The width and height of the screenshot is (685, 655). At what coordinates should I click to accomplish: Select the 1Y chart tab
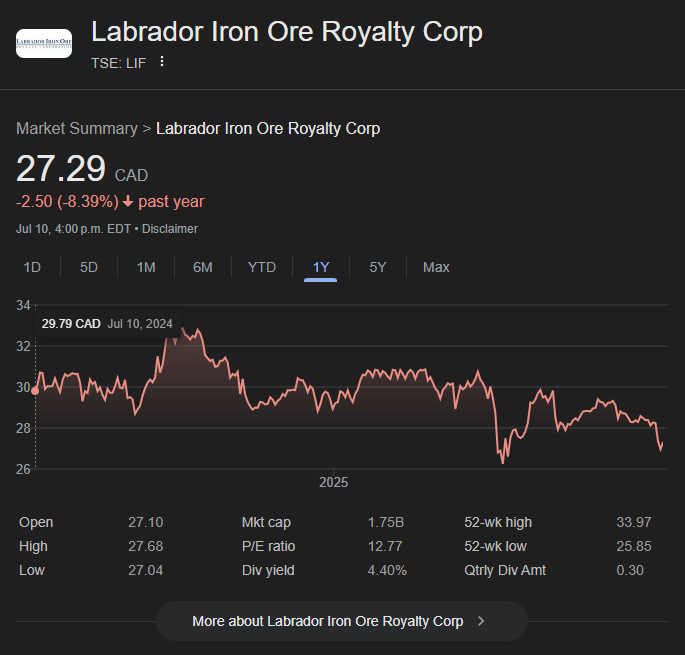point(321,267)
